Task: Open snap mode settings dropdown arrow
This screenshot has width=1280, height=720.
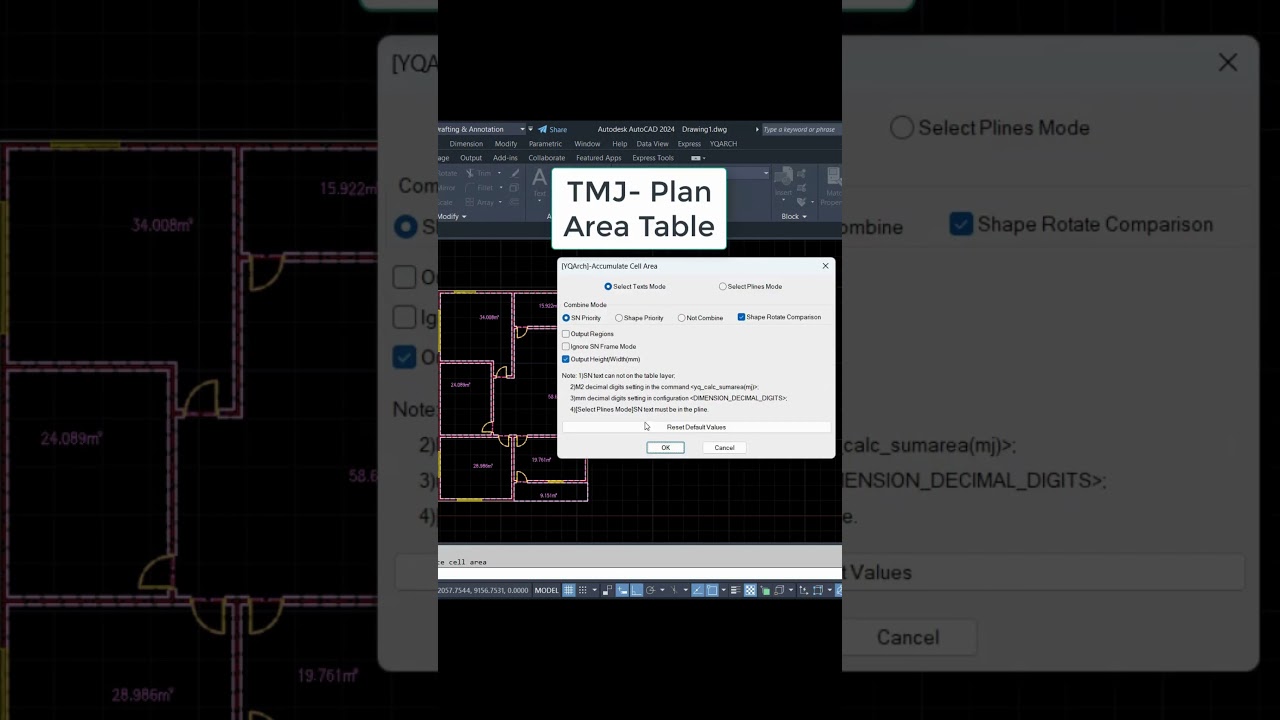Action: pos(594,590)
